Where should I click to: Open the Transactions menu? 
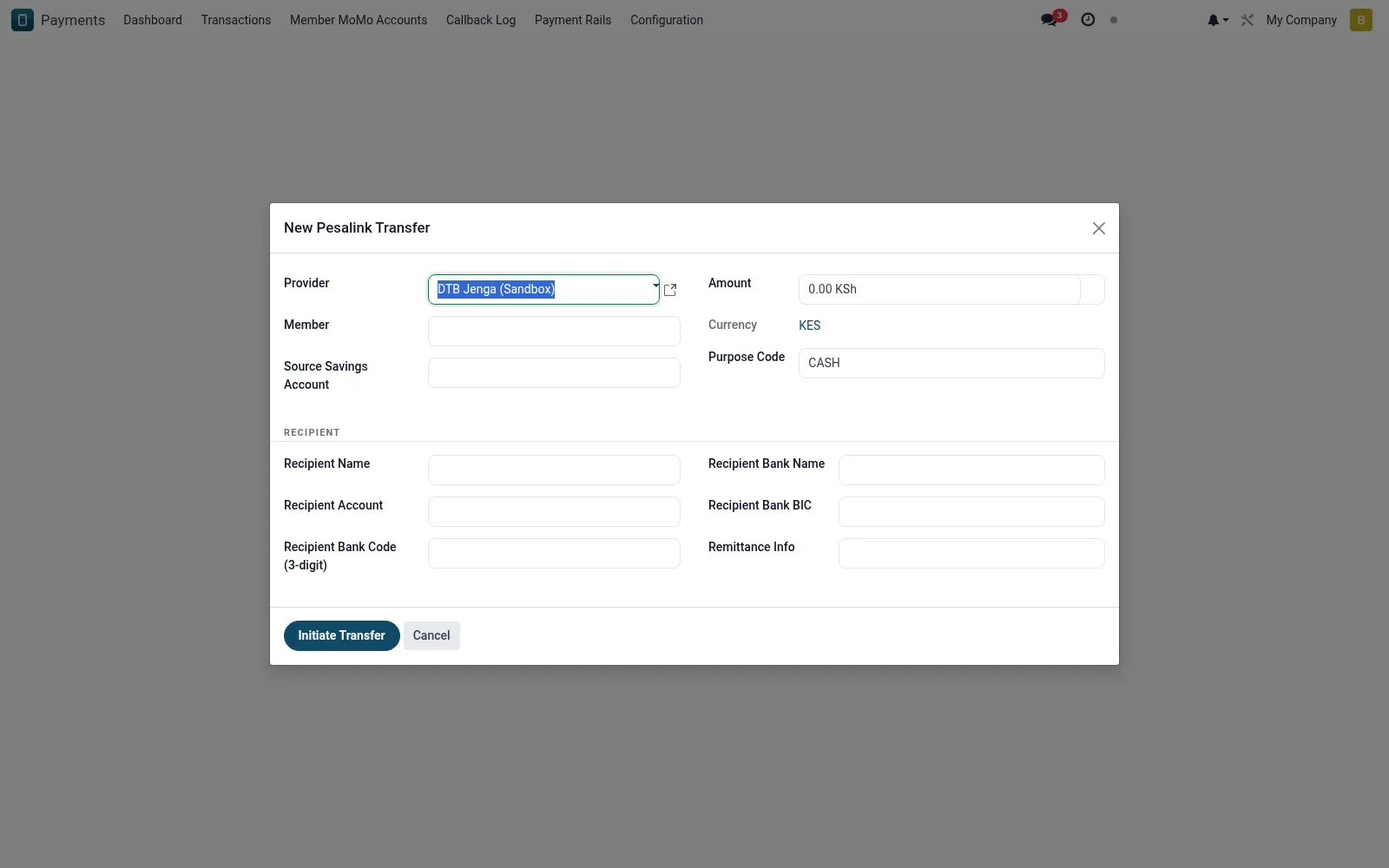236,20
